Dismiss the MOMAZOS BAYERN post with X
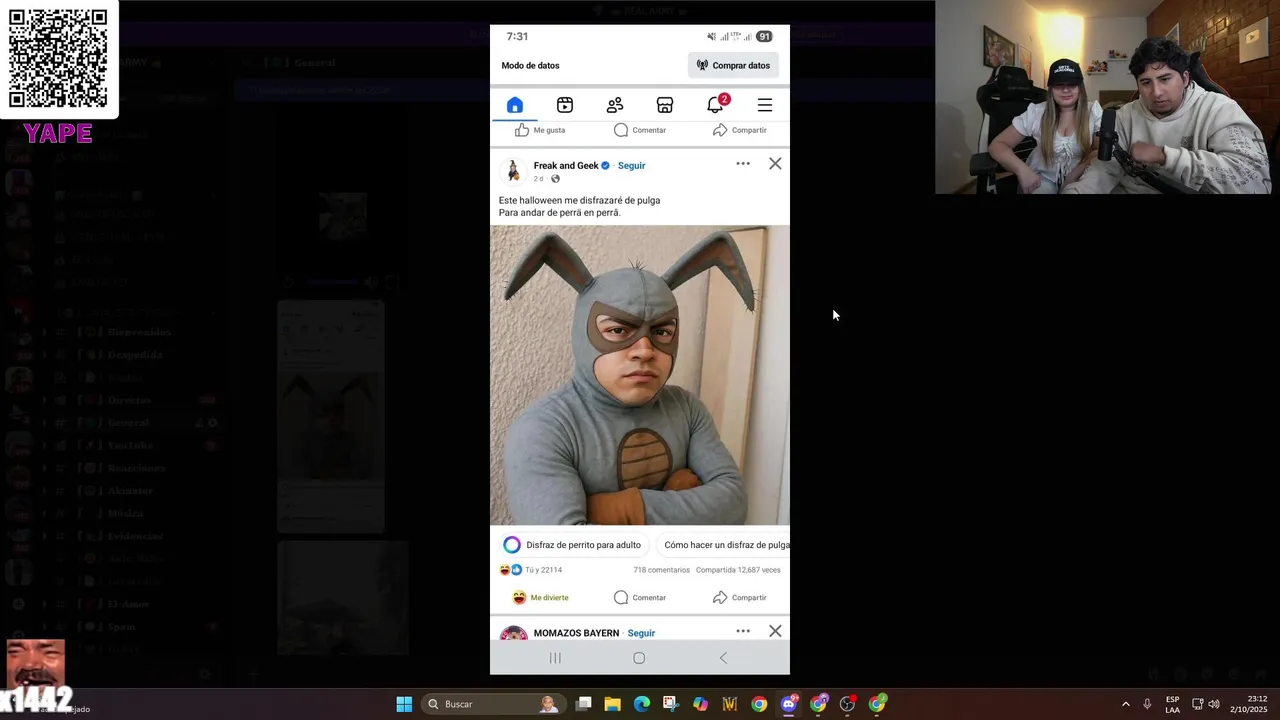The width and height of the screenshot is (1280, 720). 775,631
